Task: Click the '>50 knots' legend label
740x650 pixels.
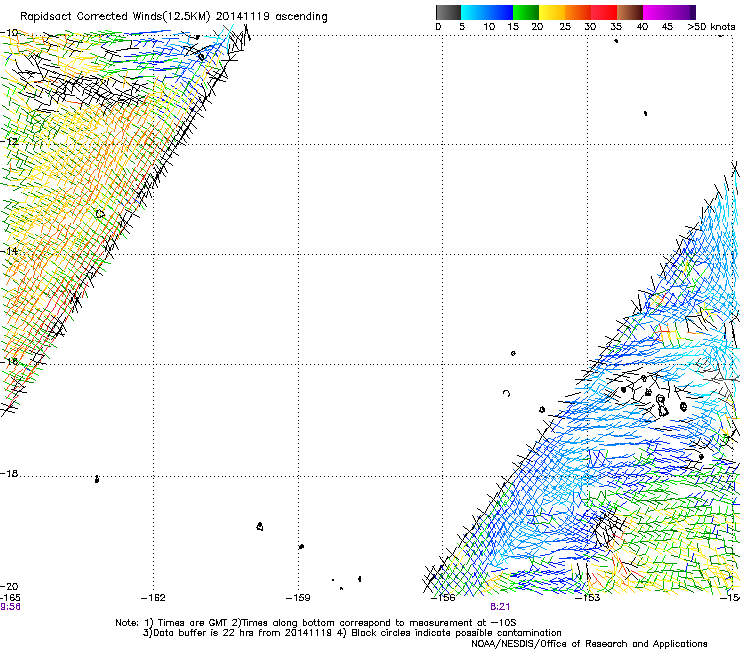Action: click(711, 27)
